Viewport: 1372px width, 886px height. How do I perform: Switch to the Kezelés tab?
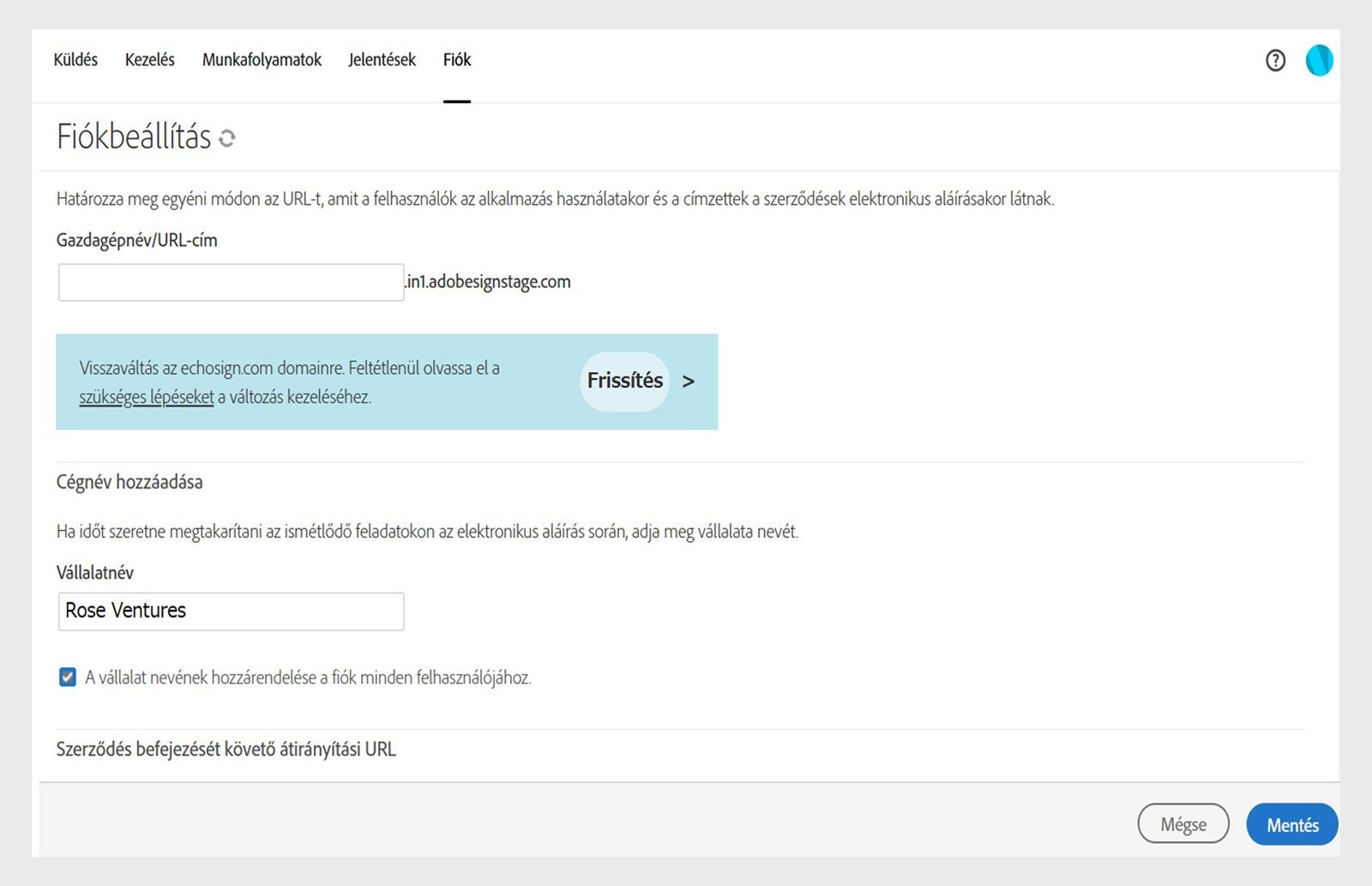[150, 60]
